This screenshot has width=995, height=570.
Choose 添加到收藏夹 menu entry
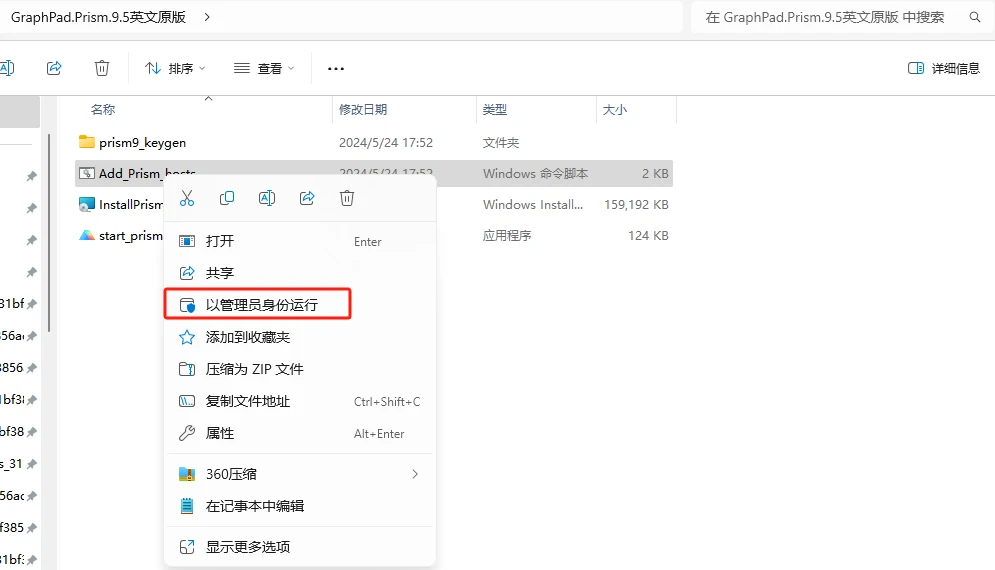point(300,337)
